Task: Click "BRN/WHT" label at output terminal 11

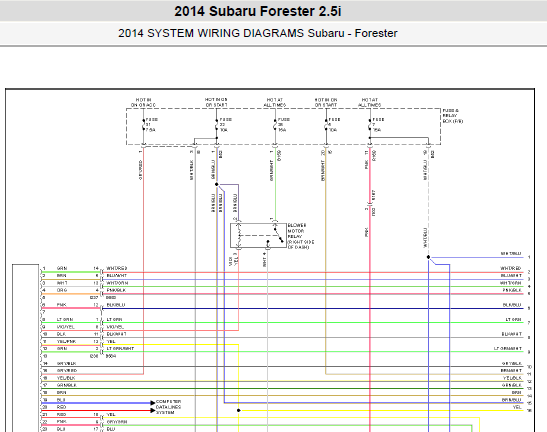Action: tap(511, 371)
